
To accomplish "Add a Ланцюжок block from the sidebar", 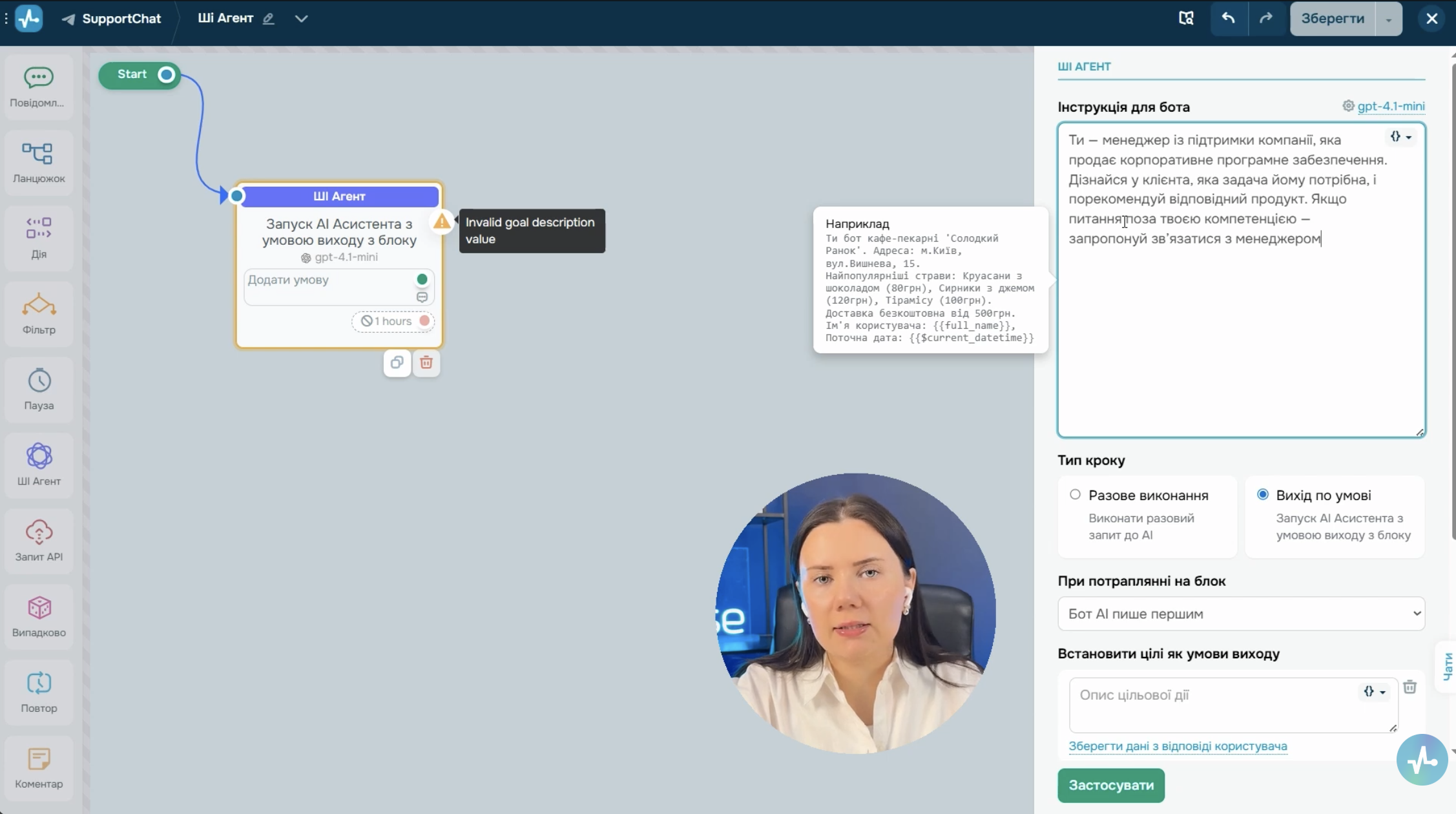I will pyautogui.click(x=38, y=162).
